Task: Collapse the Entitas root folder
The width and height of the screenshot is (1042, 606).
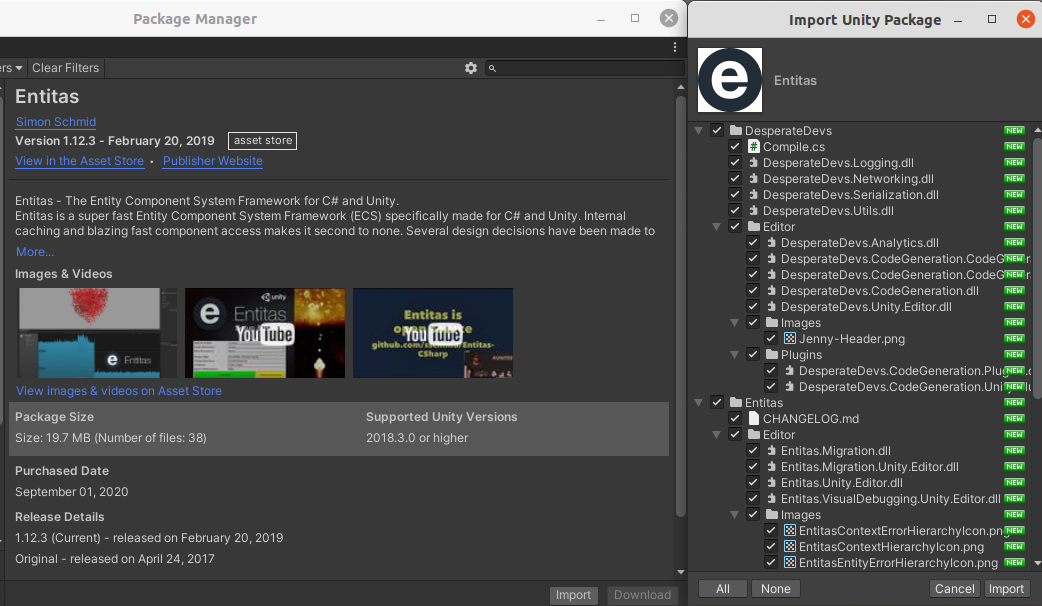Action: click(698, 402)
